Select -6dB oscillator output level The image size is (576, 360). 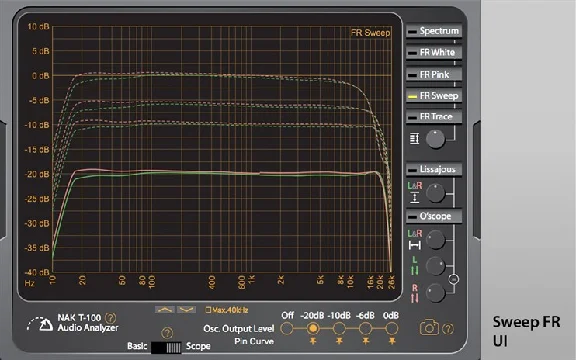pyautogui.click(x=365, y=328)
